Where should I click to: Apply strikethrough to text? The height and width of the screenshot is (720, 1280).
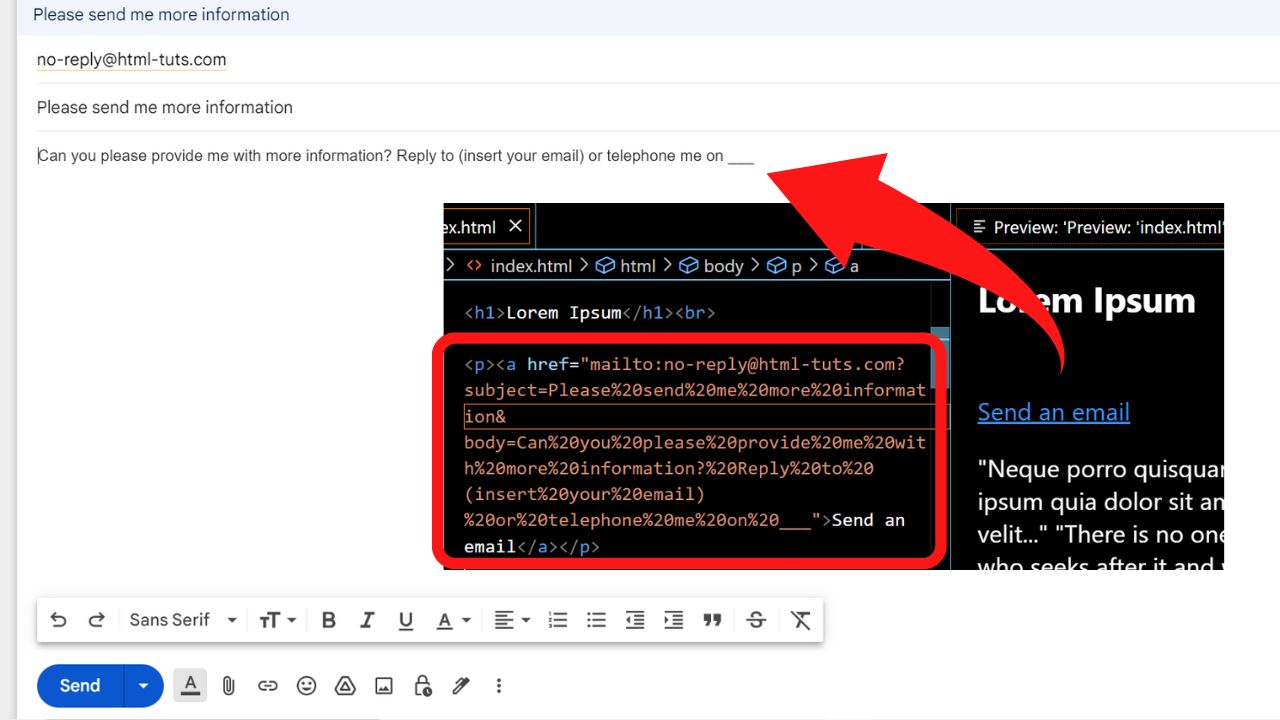point(756,620)
